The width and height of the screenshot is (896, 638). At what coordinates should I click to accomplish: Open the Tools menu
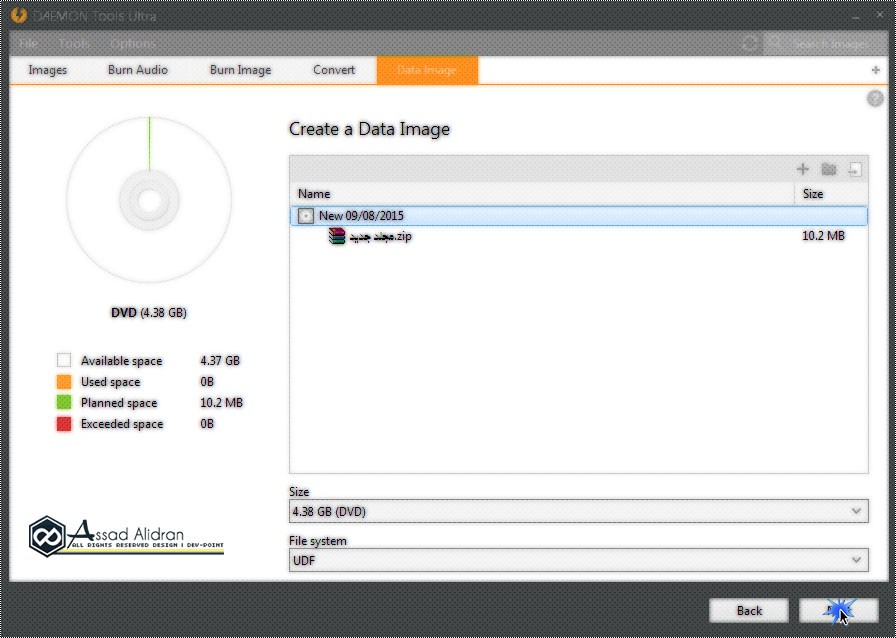74,43
